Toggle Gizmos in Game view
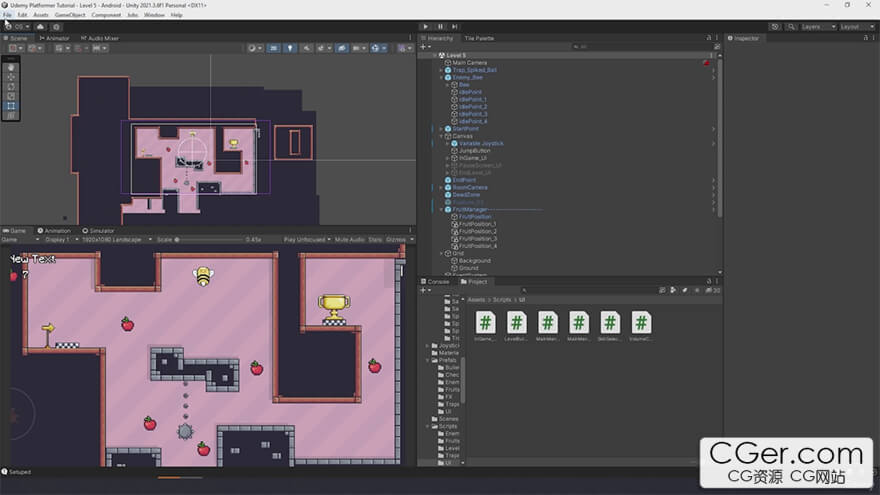The image size is (880, 495). coord(396,240)
